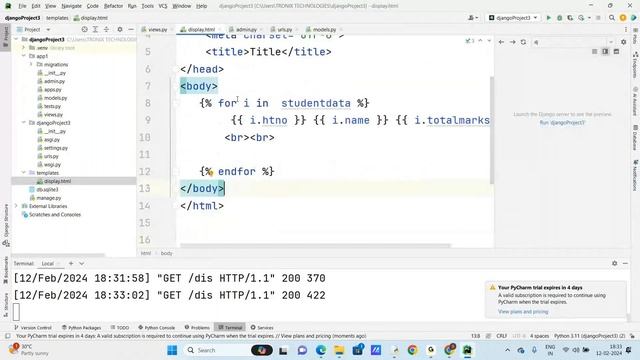Reload the built-in preview page
Viewport: 640px width, 360px height.
tap(523, 42)
